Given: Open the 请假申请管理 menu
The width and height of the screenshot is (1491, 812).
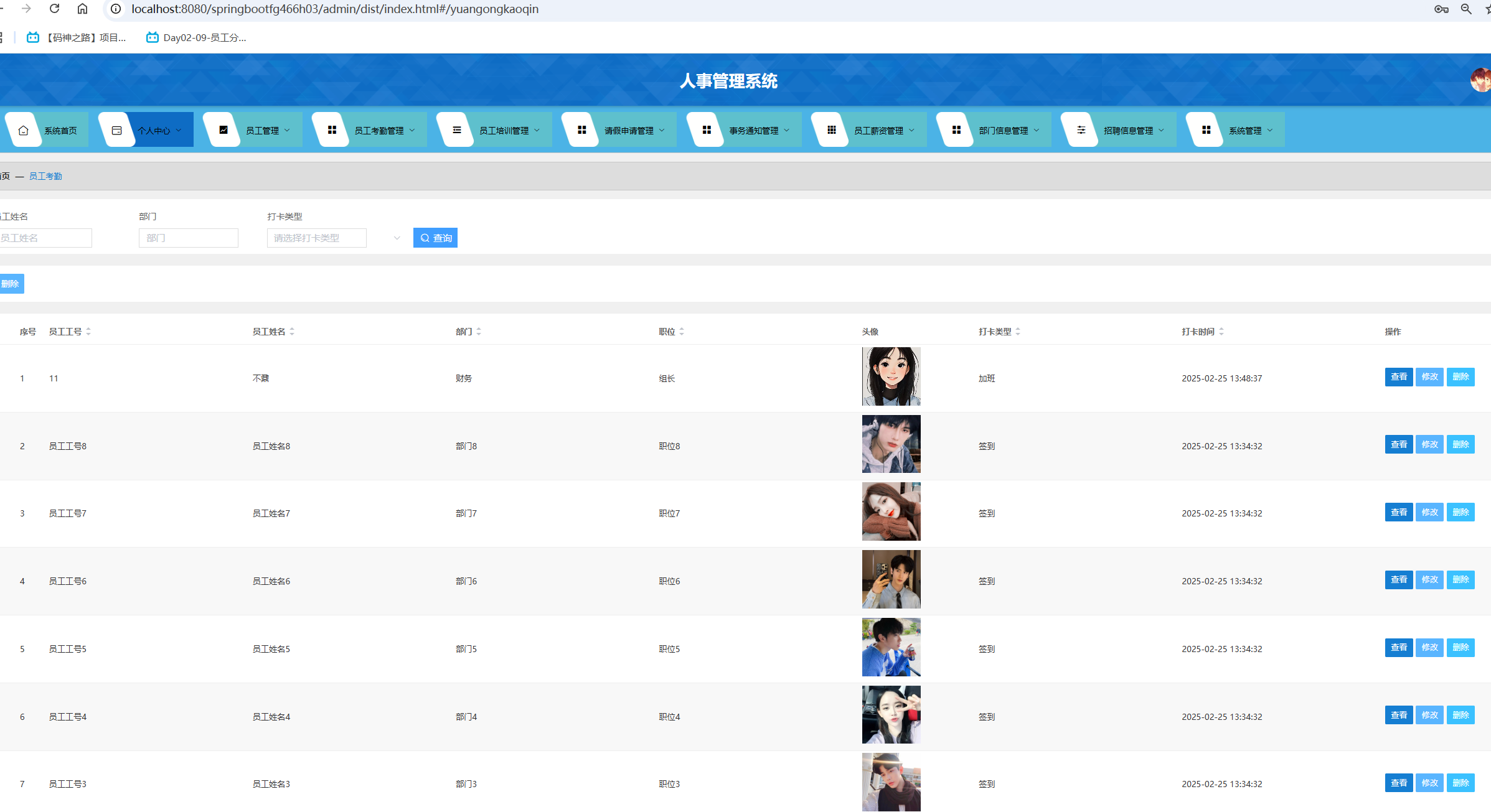Looking at the screenshot, I should (x=629, y=130).
